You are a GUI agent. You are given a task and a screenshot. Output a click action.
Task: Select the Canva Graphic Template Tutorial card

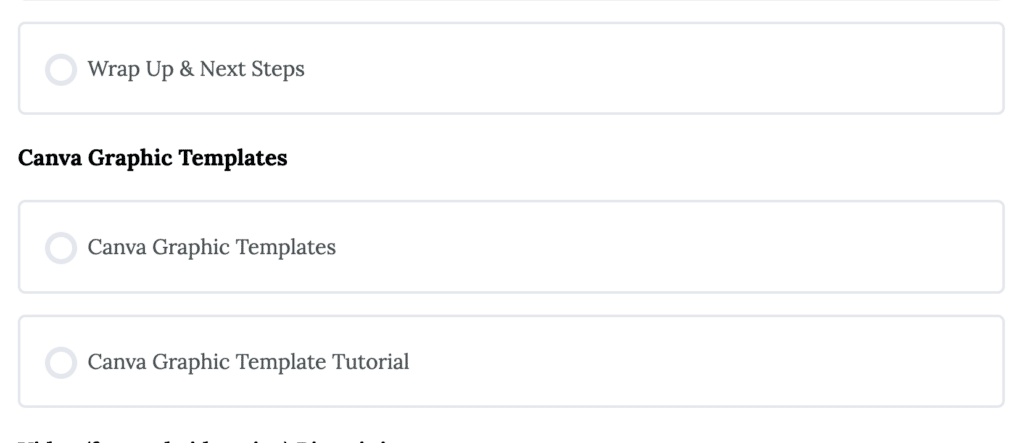(511, 361)
